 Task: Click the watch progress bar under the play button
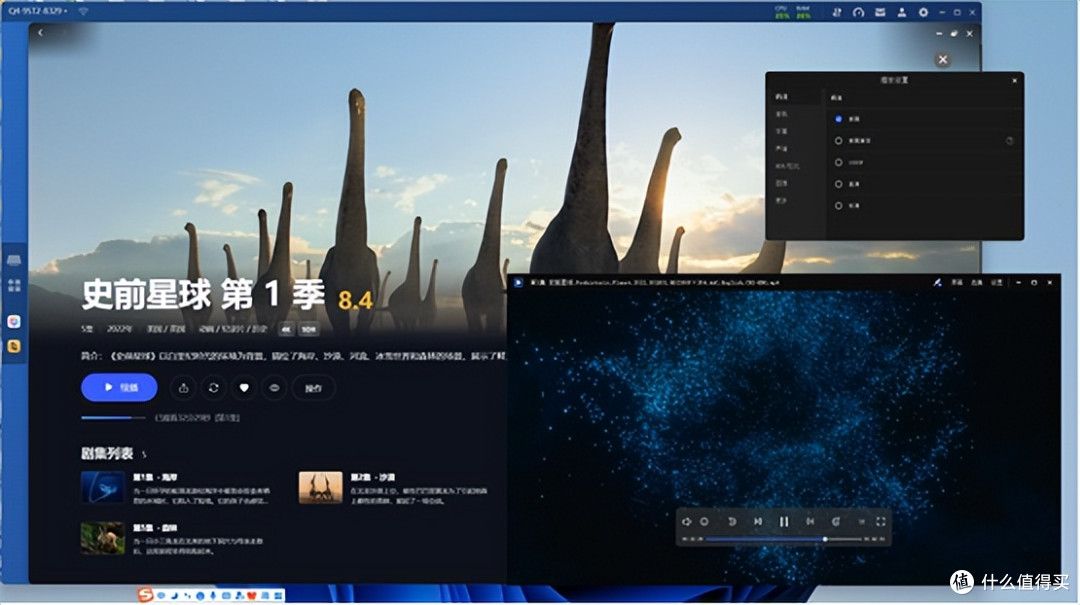click(x=113, y=418)
